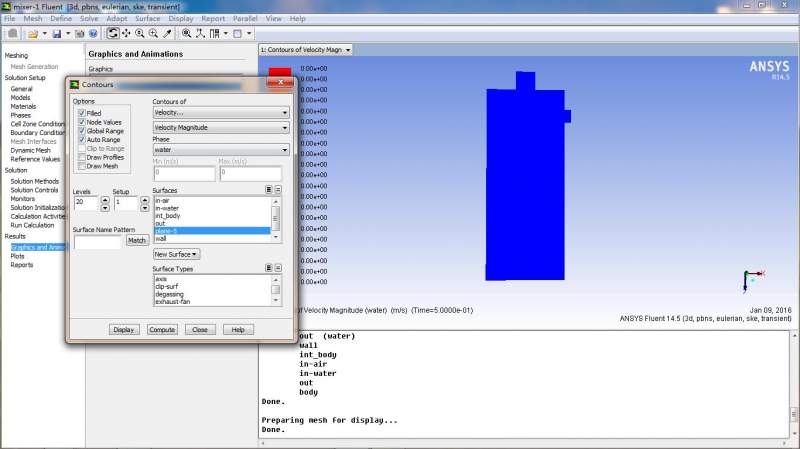
Task: Click the camera snapshot icon
Action: 80,34
